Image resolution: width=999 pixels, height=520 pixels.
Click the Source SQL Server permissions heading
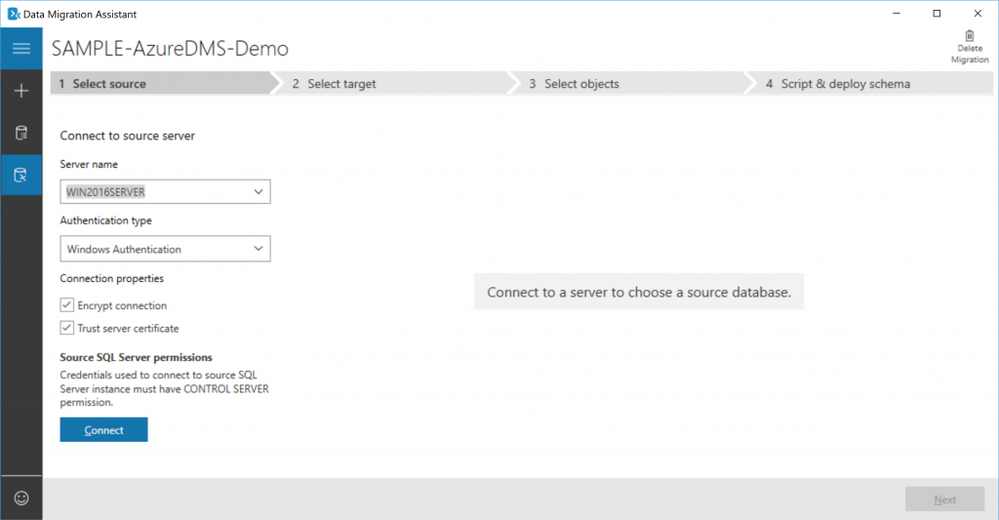pos(136,357)
